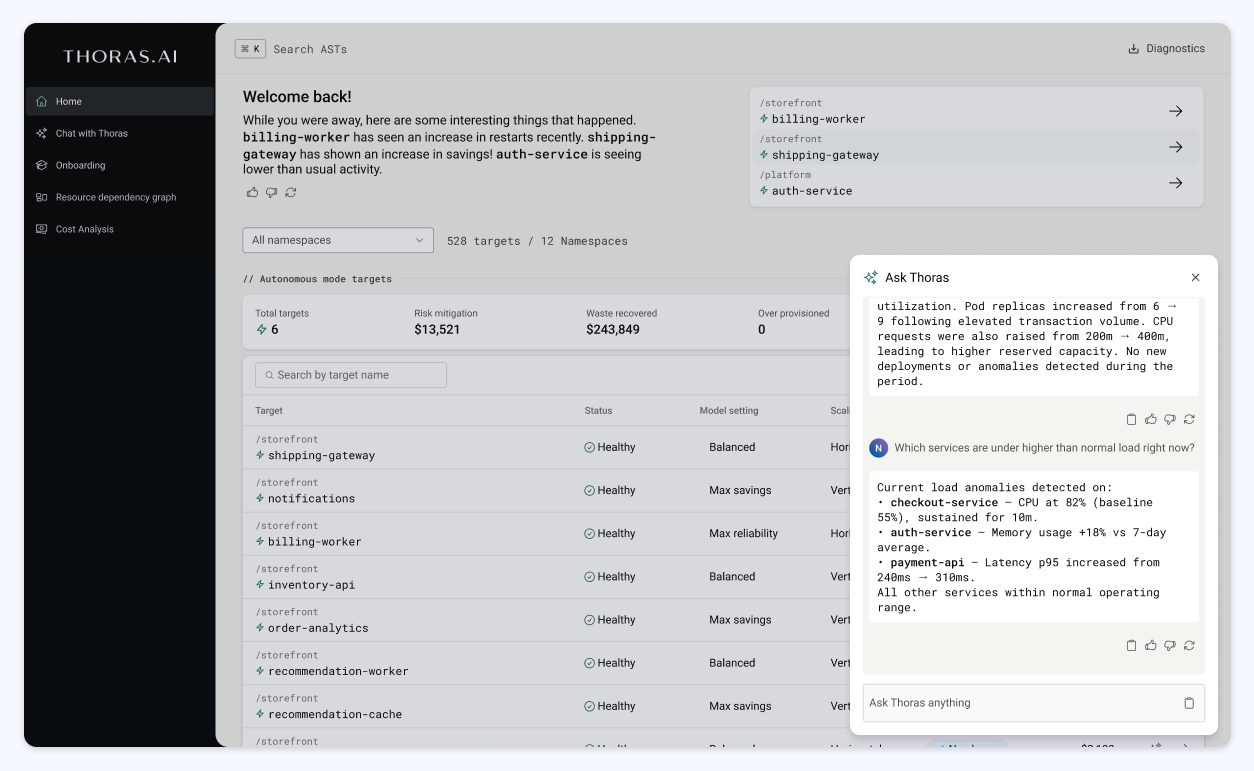Go to Cost Analysis page
Image resolution: width=1254 pixels, height=771 pixels.
point(84,229)
